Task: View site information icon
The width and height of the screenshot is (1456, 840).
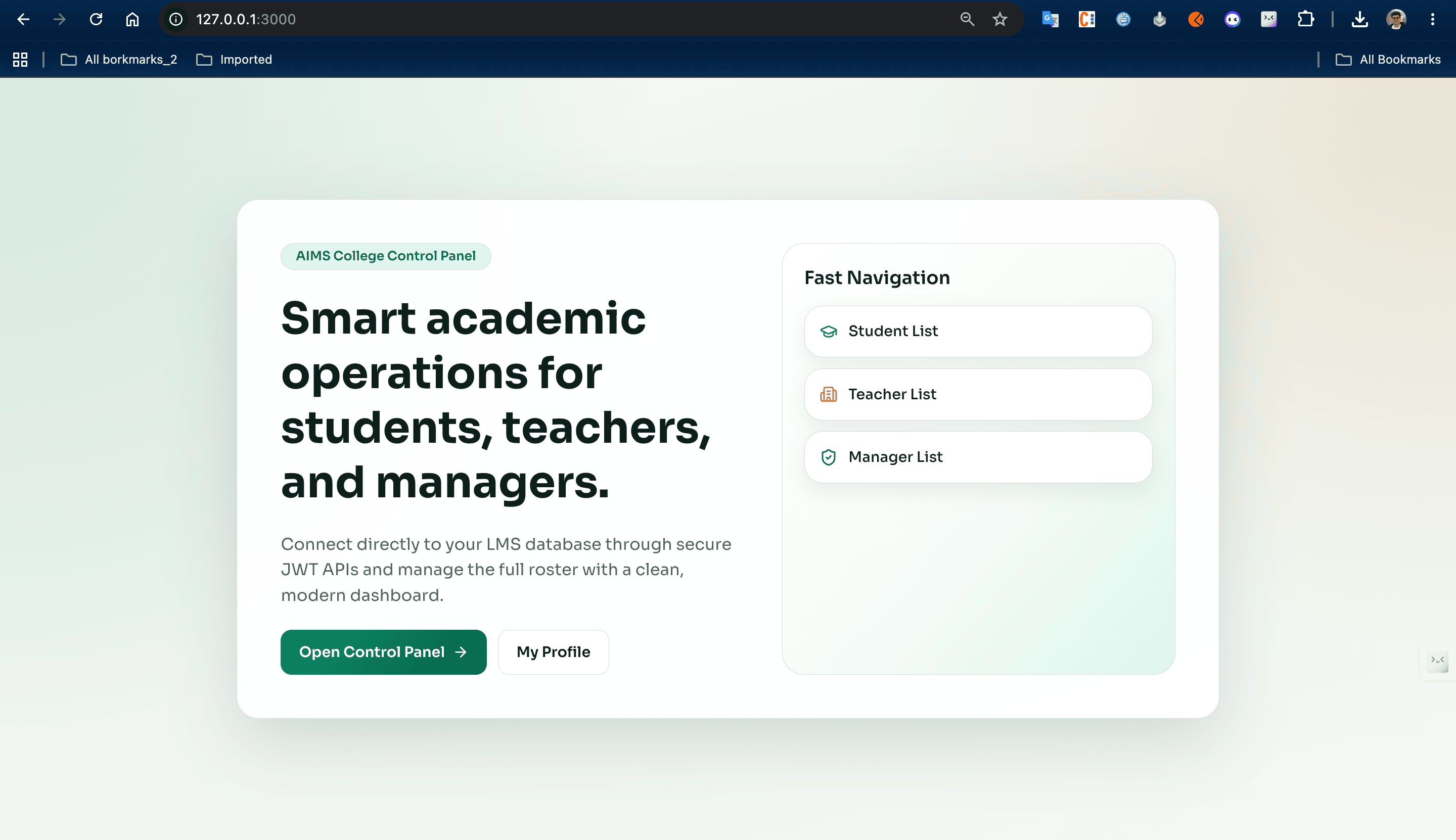Action: (x=176, y=19)
